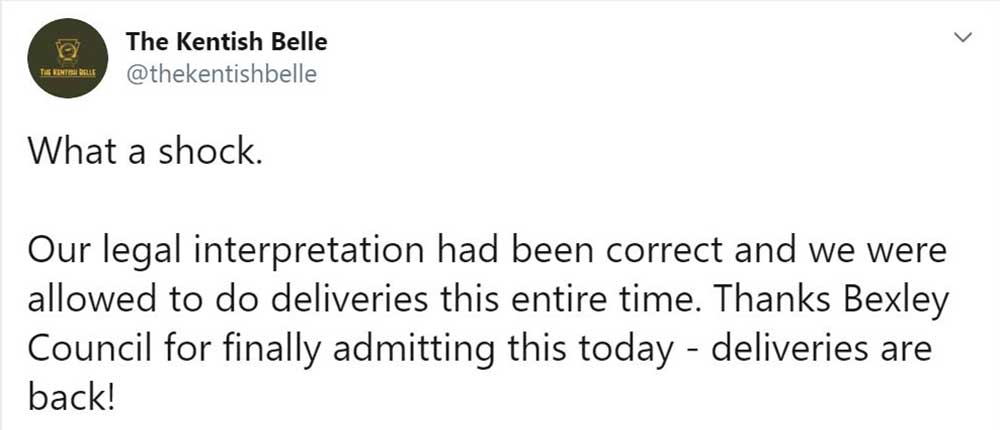
Task: Open the @thekentishbelle handle link
Action: pyautogui.click(x=221, y=74)
